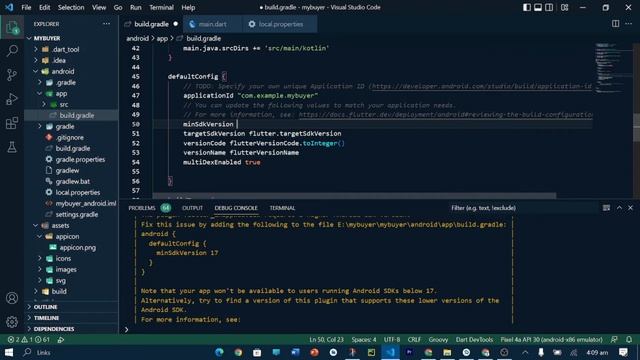Toggle the debug console view options icon

pos(607,208)
